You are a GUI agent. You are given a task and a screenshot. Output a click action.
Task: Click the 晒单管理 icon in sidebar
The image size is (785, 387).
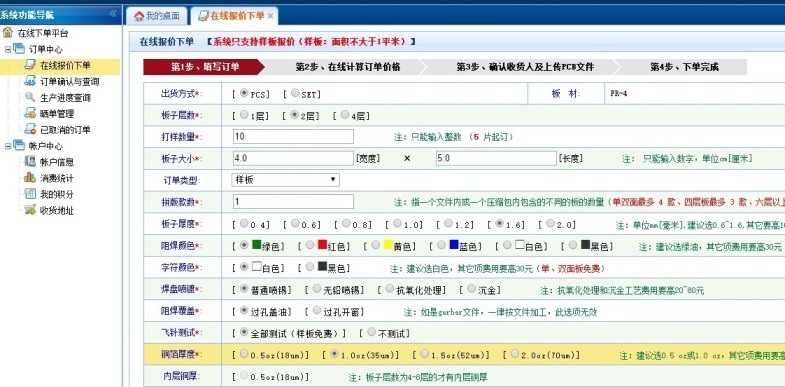coord(30,113)
